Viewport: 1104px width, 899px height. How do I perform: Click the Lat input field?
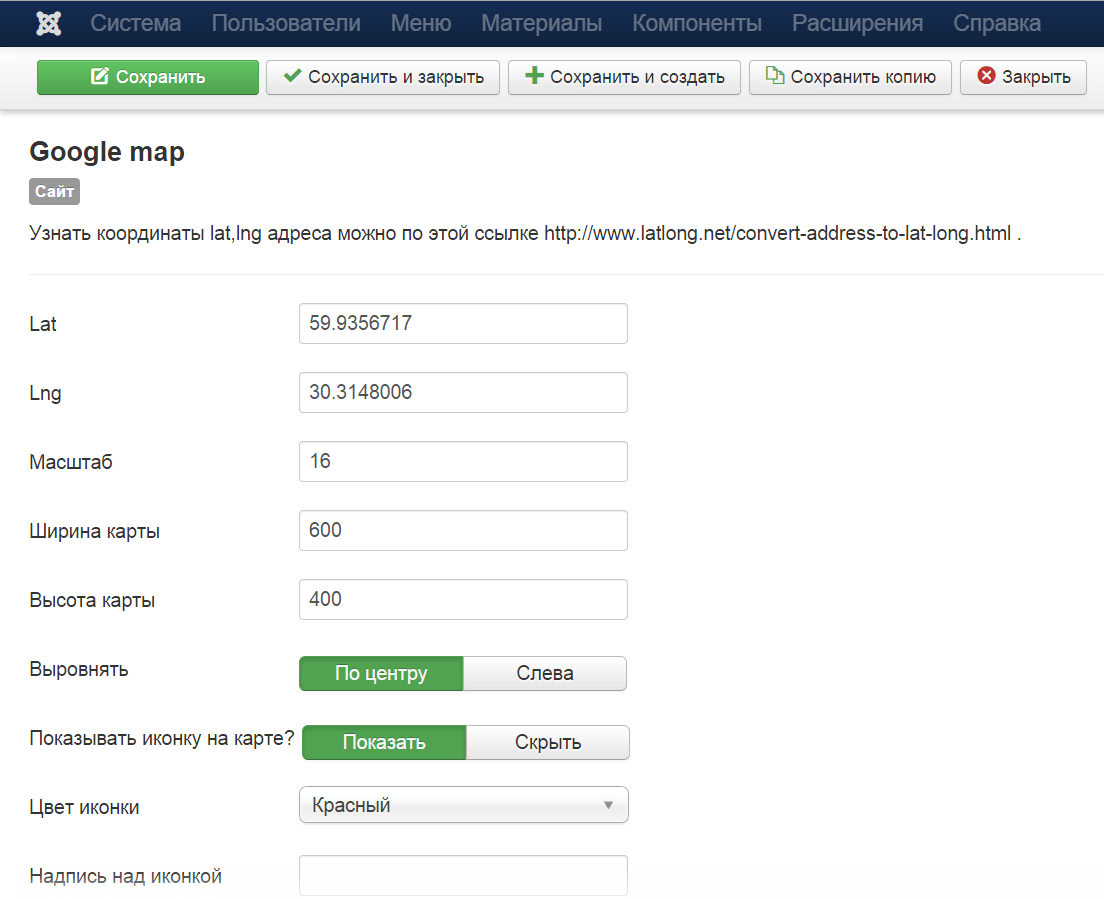[x=463, y=324]
